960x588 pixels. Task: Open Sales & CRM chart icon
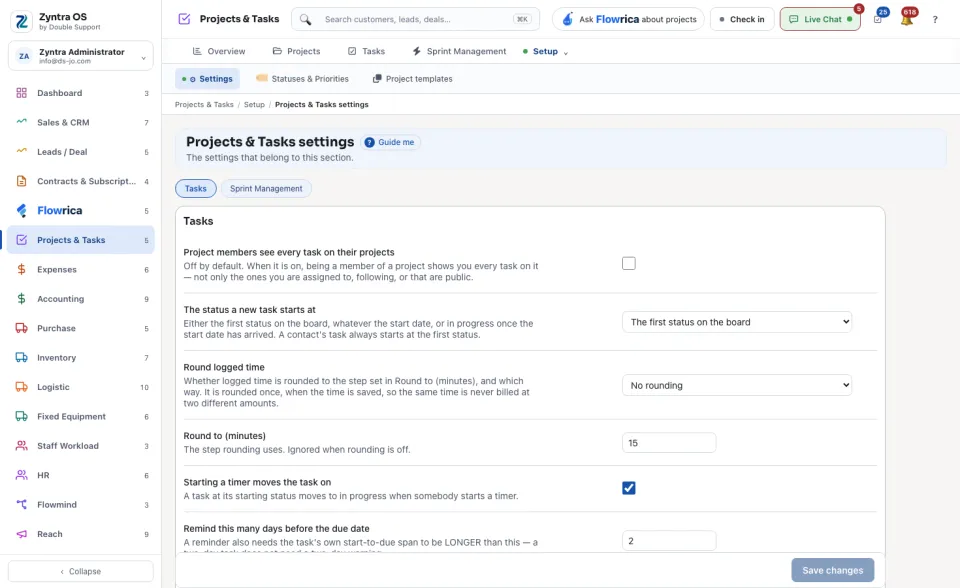[21, 122]
